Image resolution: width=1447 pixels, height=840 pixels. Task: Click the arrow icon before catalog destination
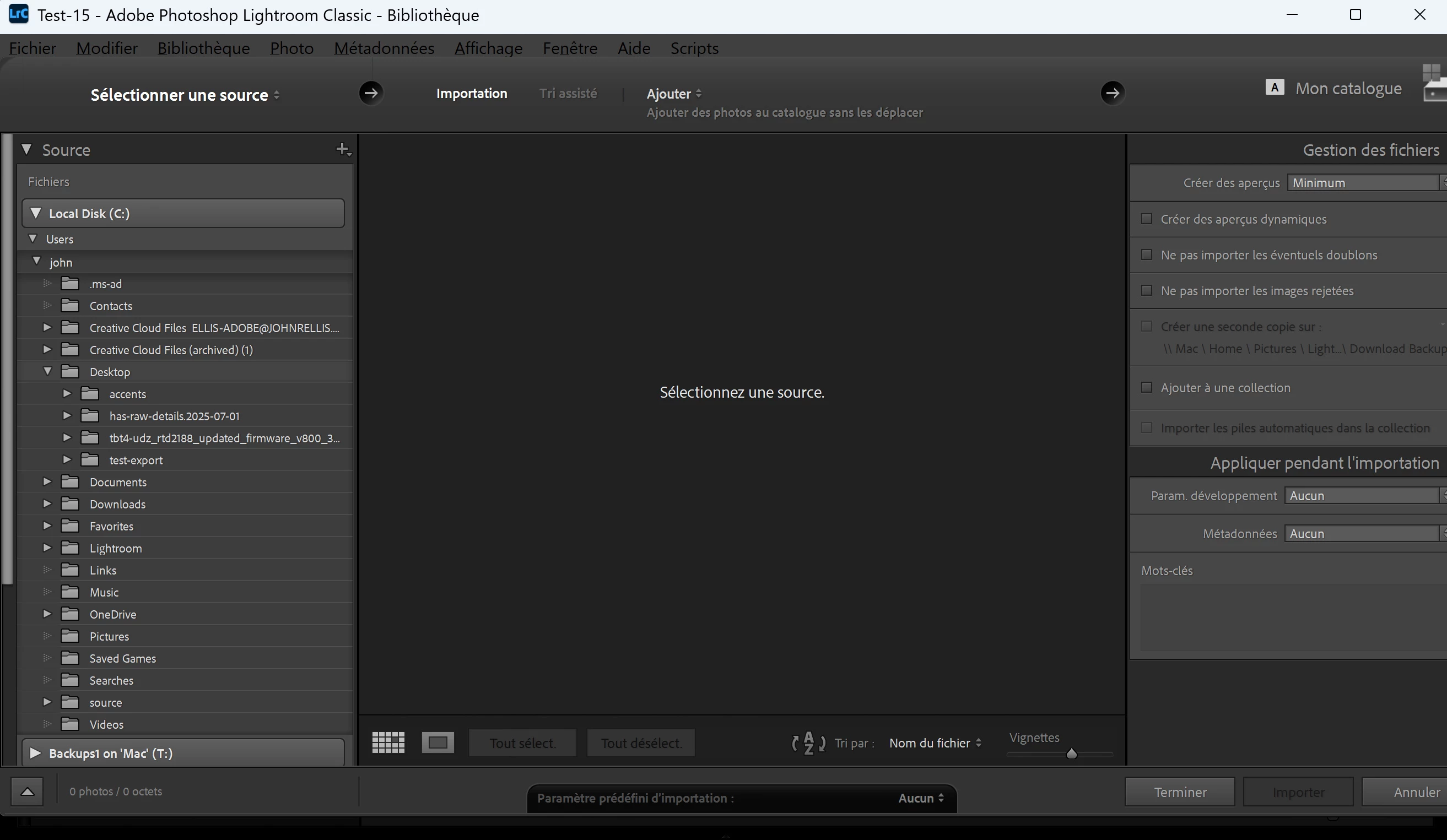pos(1112,93)
